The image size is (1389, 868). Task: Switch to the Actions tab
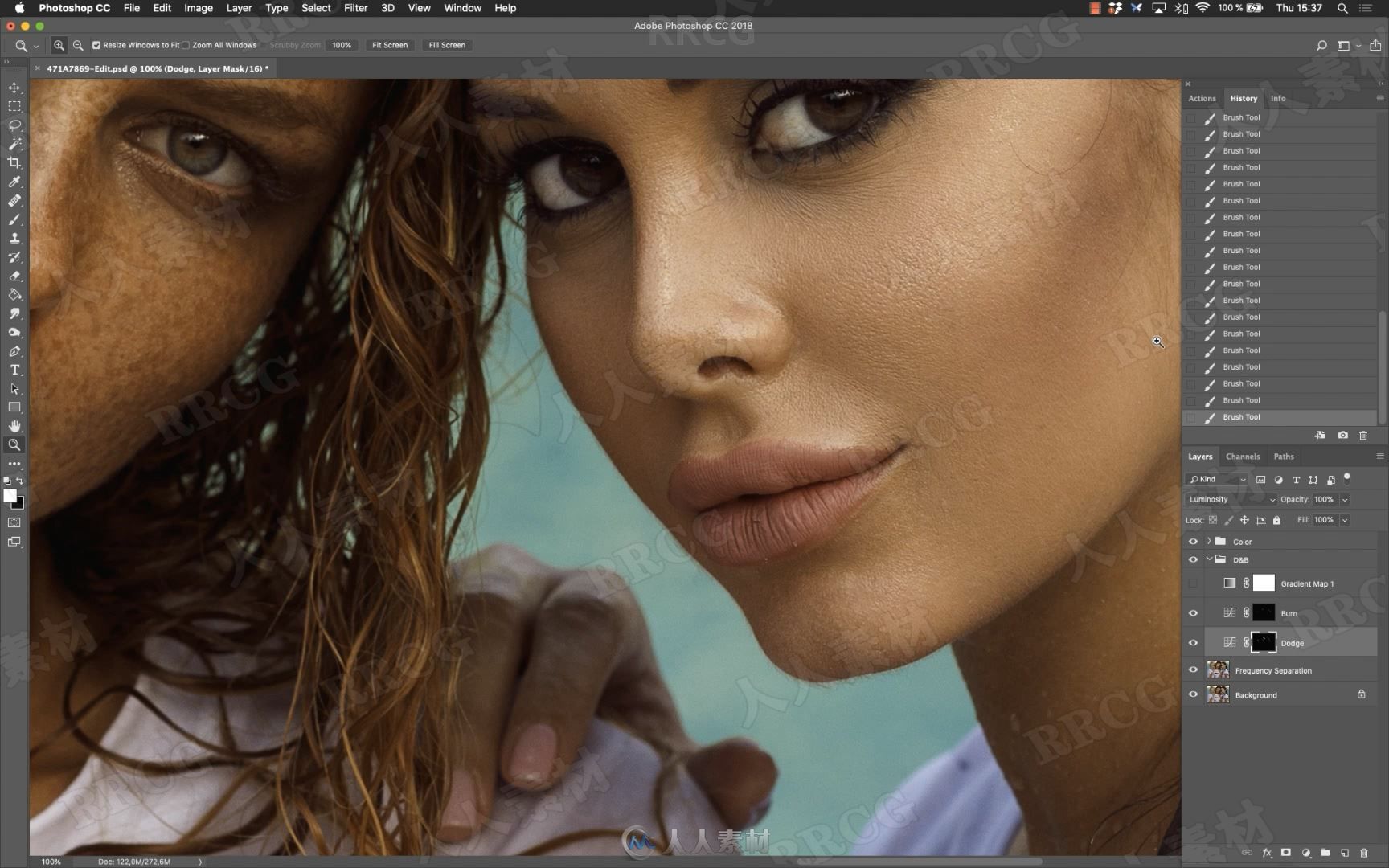coord(1202,98)
